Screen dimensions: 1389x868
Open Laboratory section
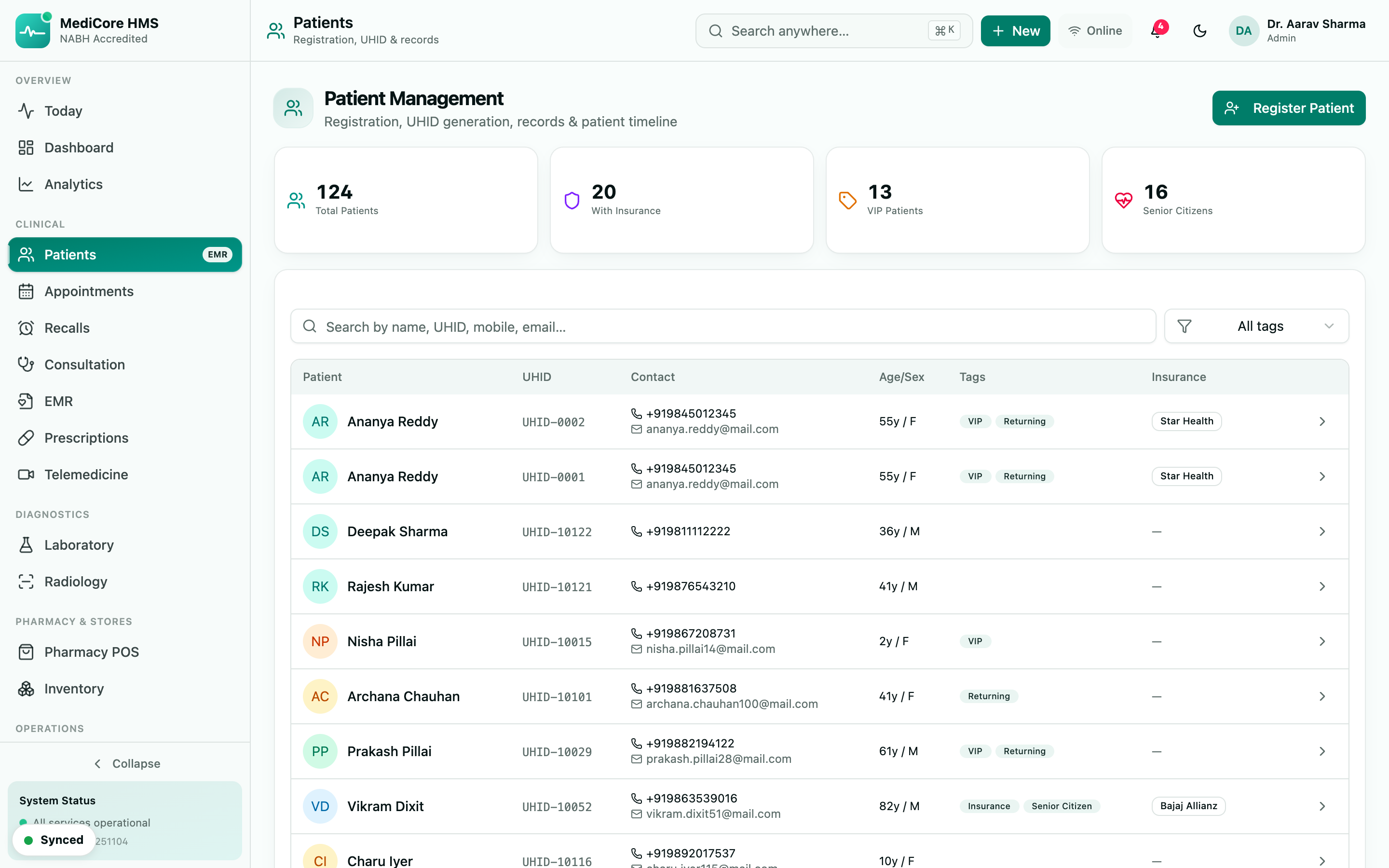click(125, 545)
